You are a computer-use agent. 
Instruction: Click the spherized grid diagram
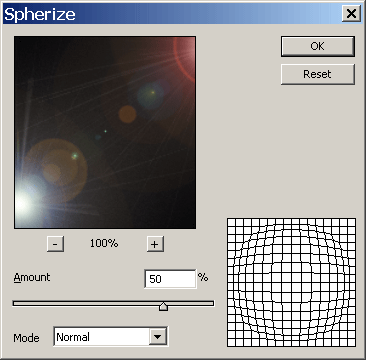291,282
